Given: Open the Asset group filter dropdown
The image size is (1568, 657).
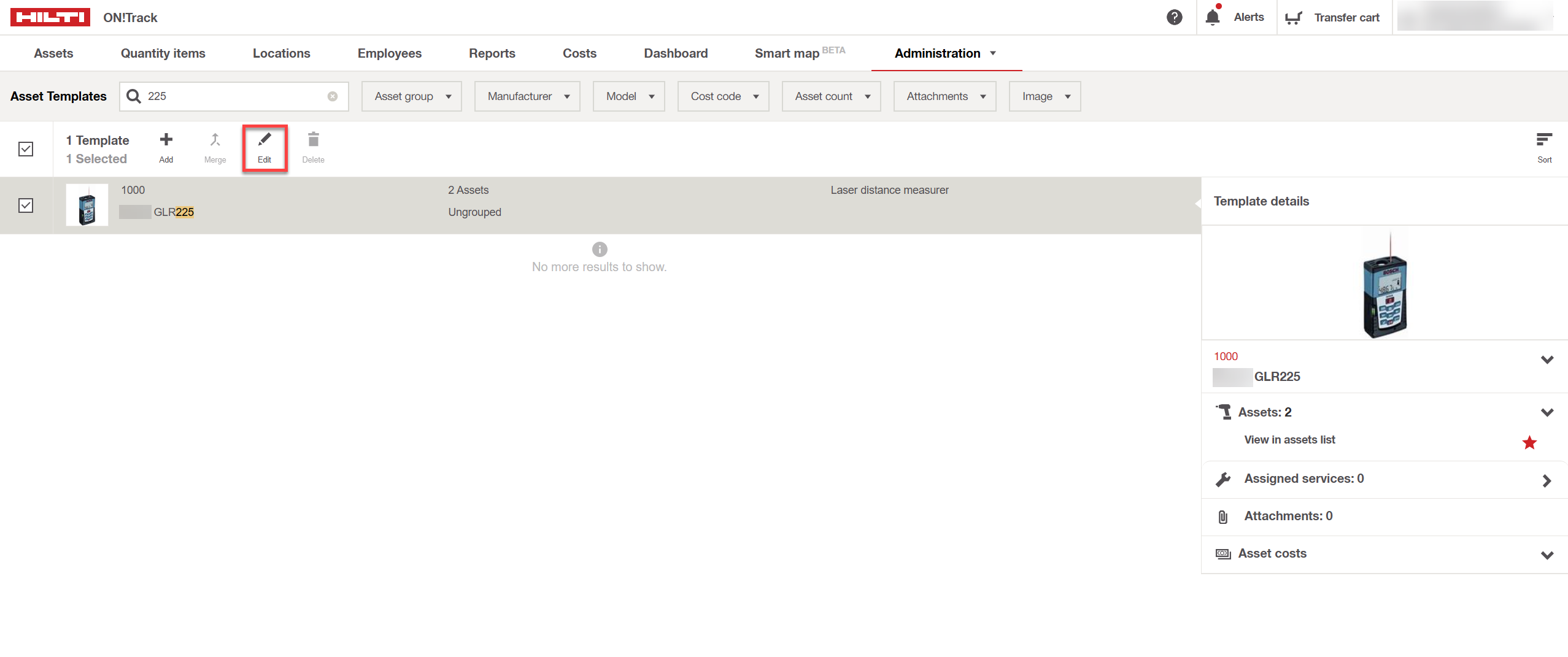Looking at the screenshot, I should [x=412, y=96].
